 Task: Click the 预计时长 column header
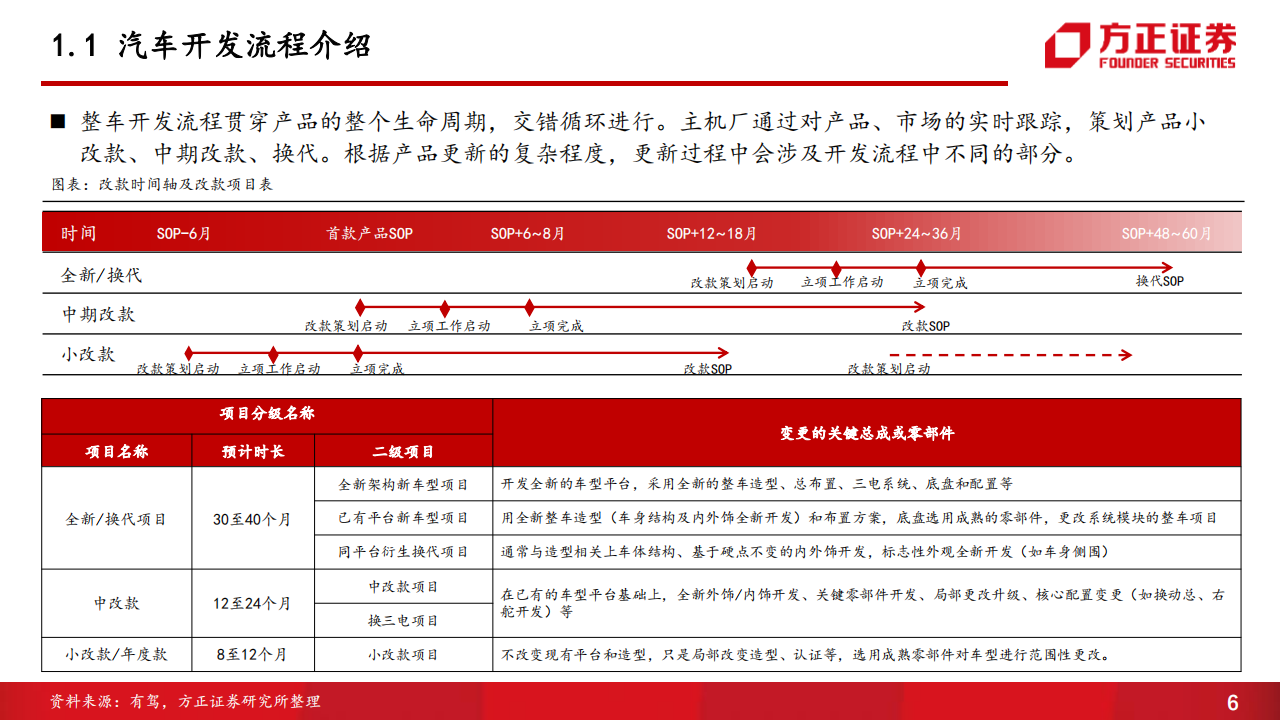[252, 451]
